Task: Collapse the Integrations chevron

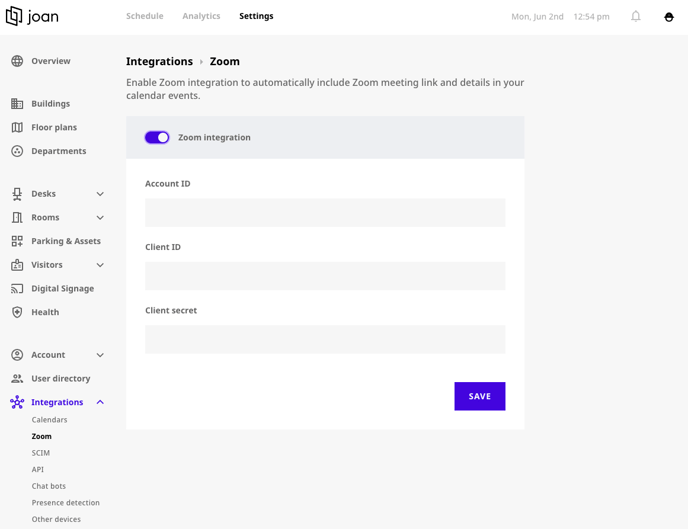Action: coord(100,402)
